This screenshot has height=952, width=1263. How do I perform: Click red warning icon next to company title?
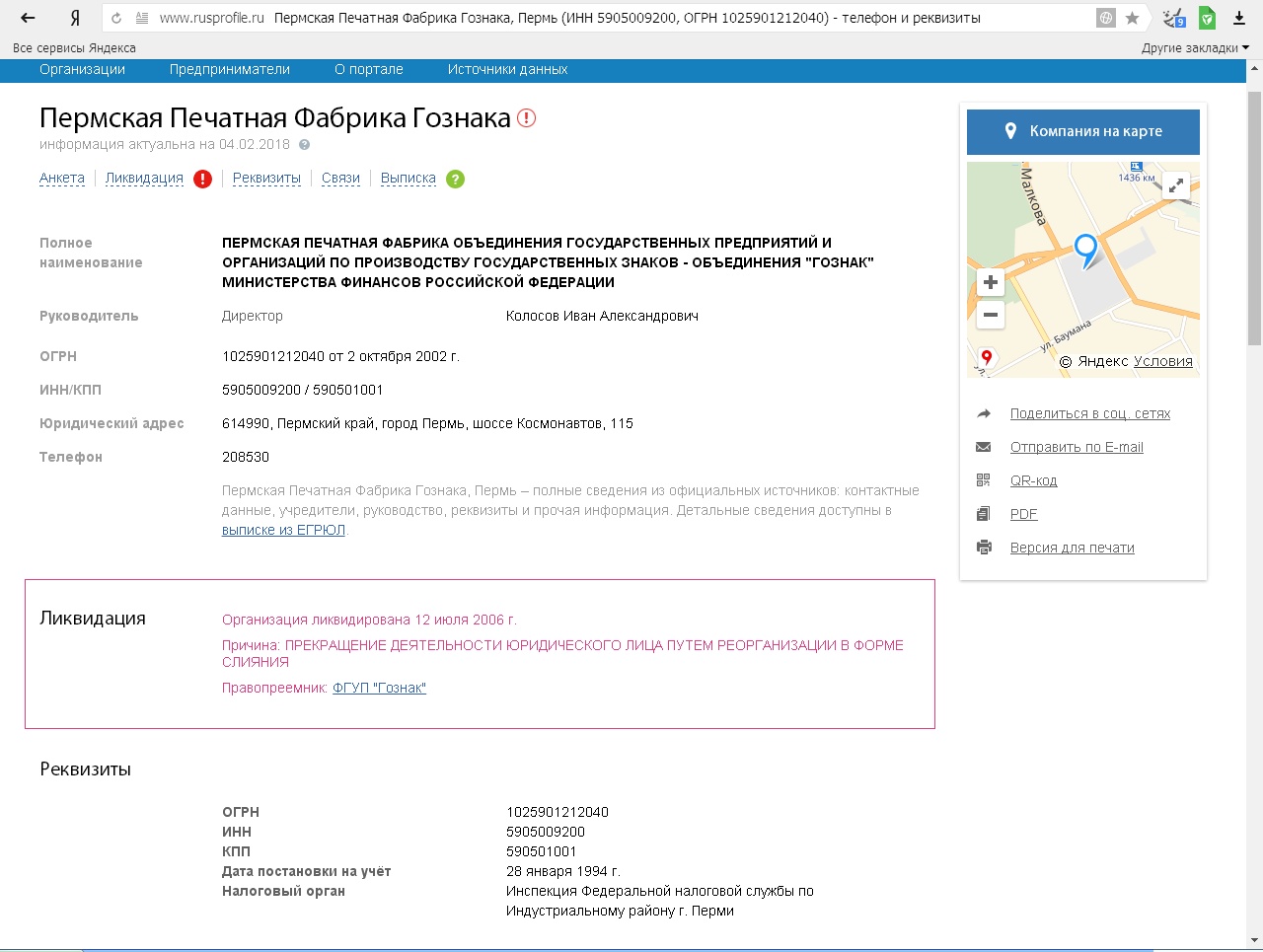(x=527, y=118)
